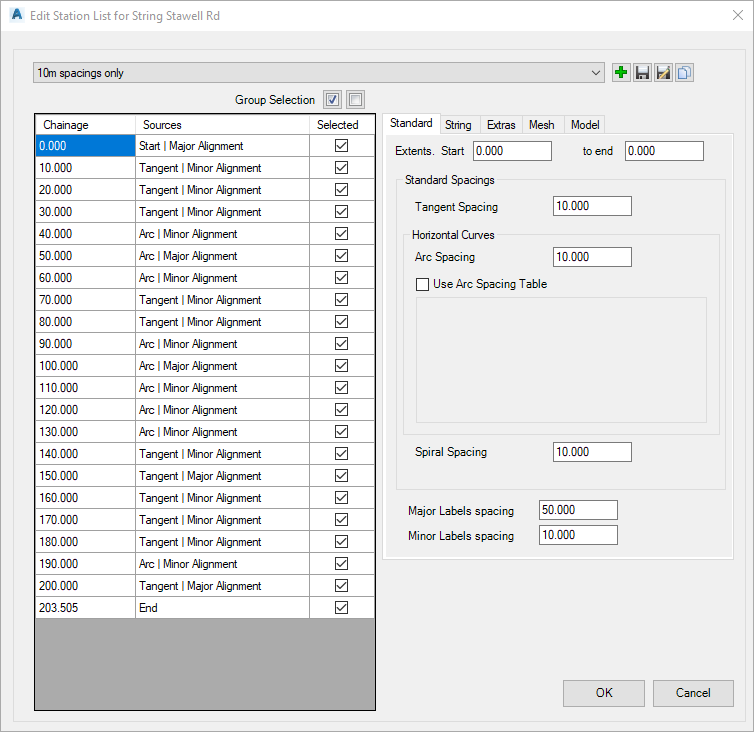Switch to the Extras tab
This screenshot has width=754, height=732.
[501, 125]
